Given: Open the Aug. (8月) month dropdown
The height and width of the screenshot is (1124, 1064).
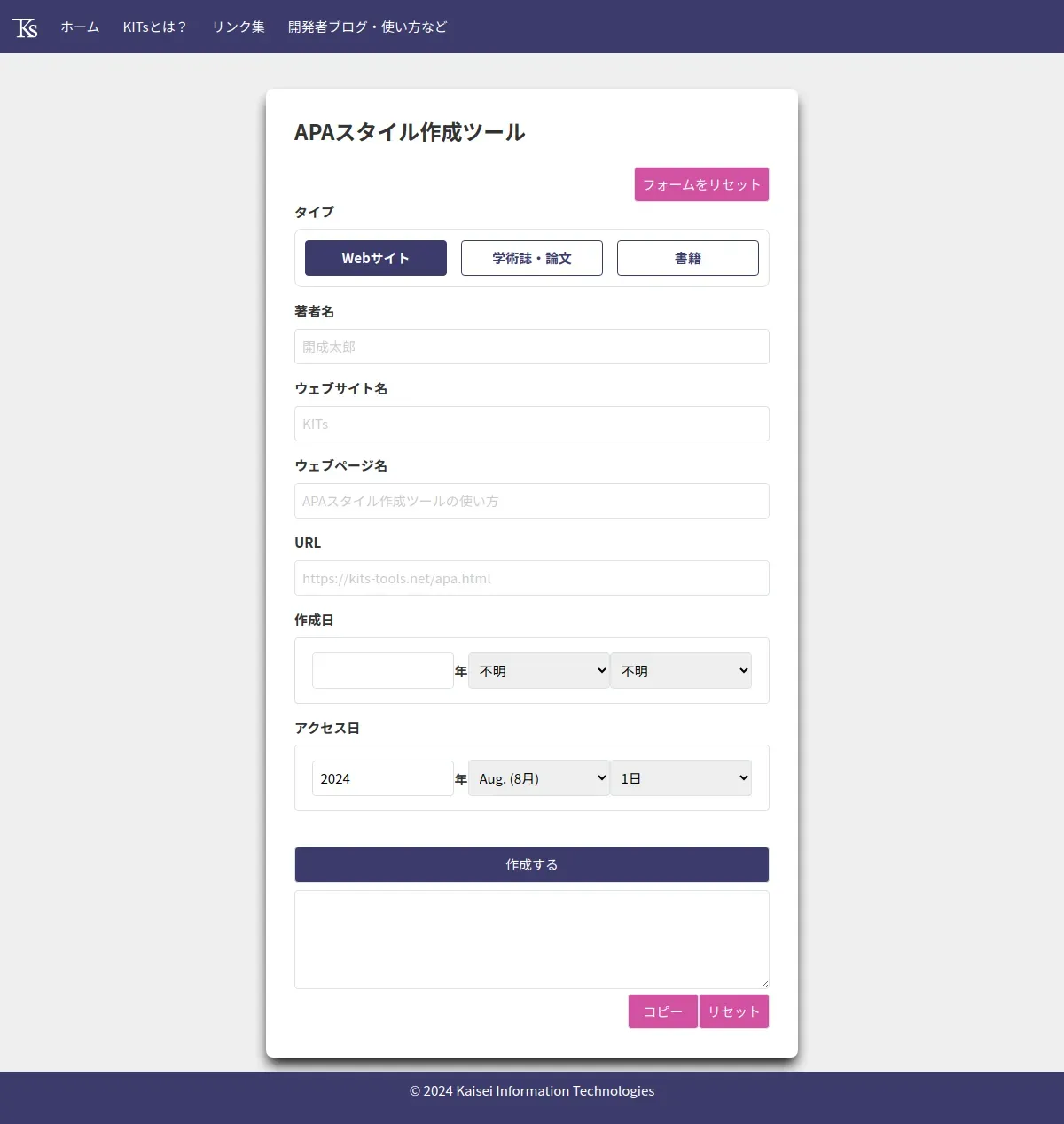Looking at the screenshot, I should coord(539,778).
